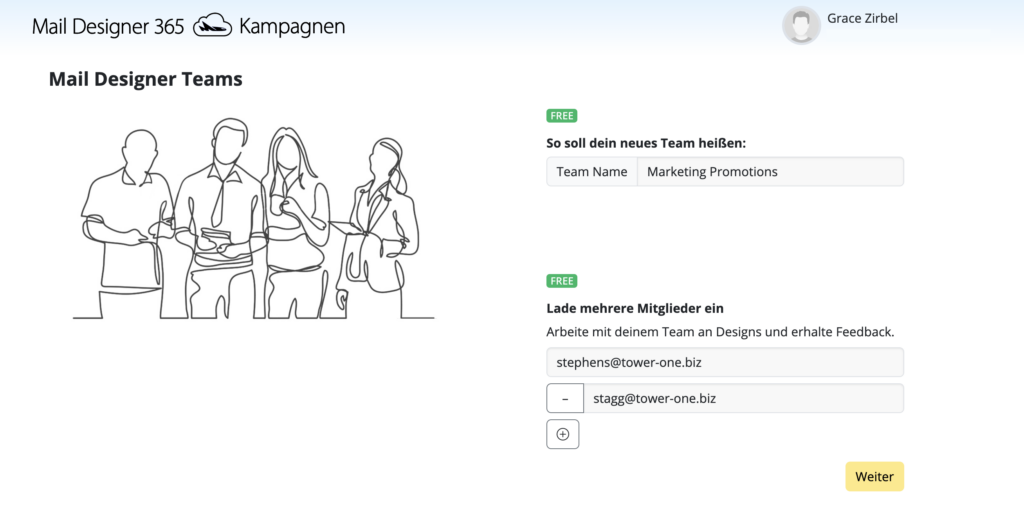The image size is (1024, 527).
Task: Click the cloud airplane logo icon
Action: (212, 26)
